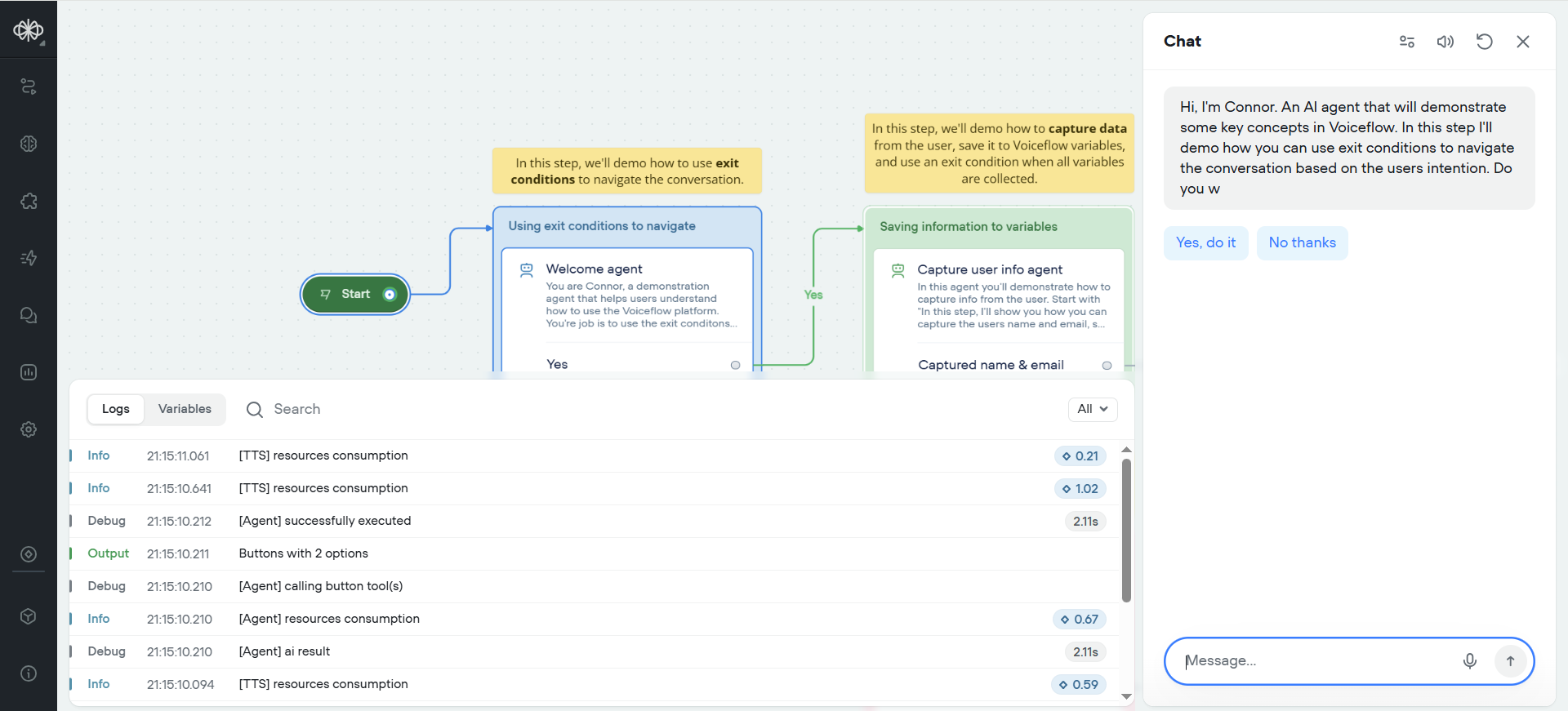The image size is (1568, 711).
Task: Open the analytics chart icon
Action: 29,372
